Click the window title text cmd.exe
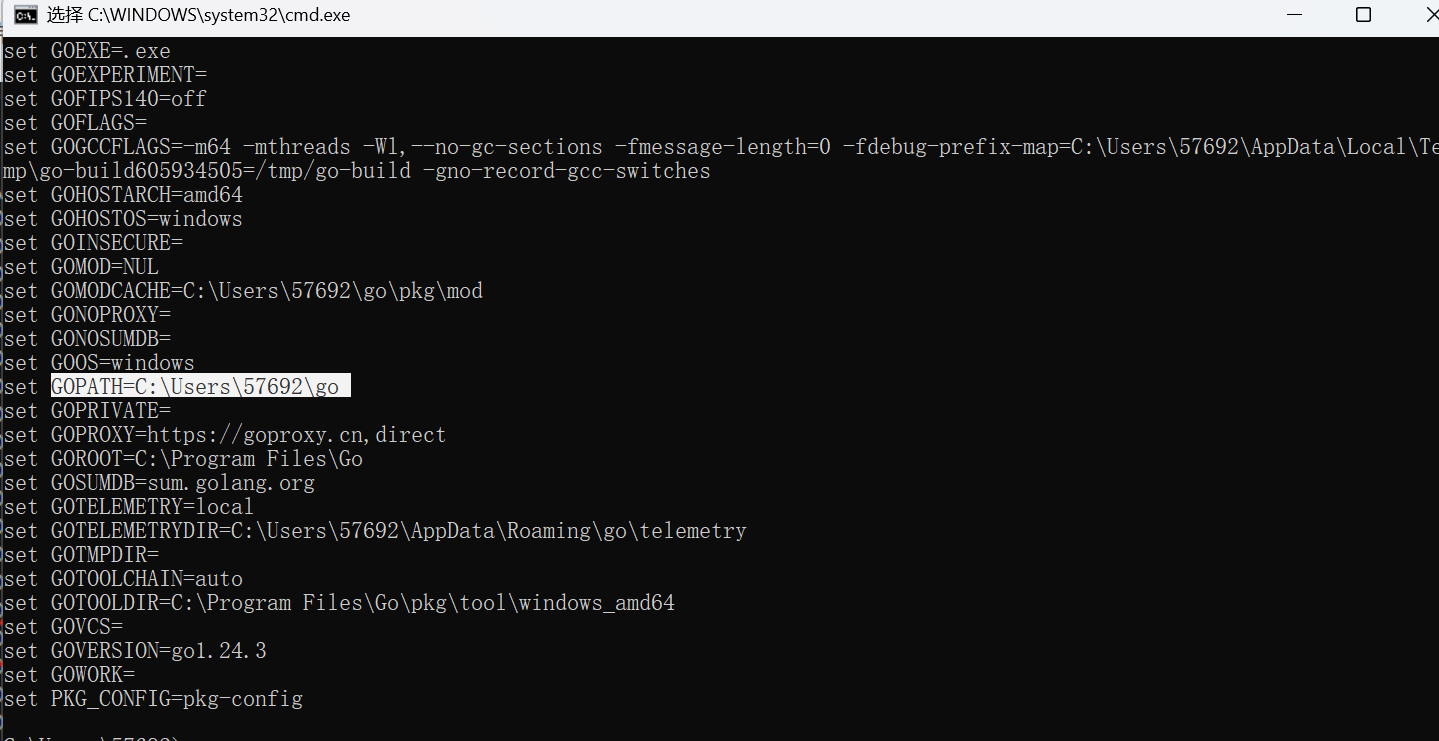 (199, 15)
